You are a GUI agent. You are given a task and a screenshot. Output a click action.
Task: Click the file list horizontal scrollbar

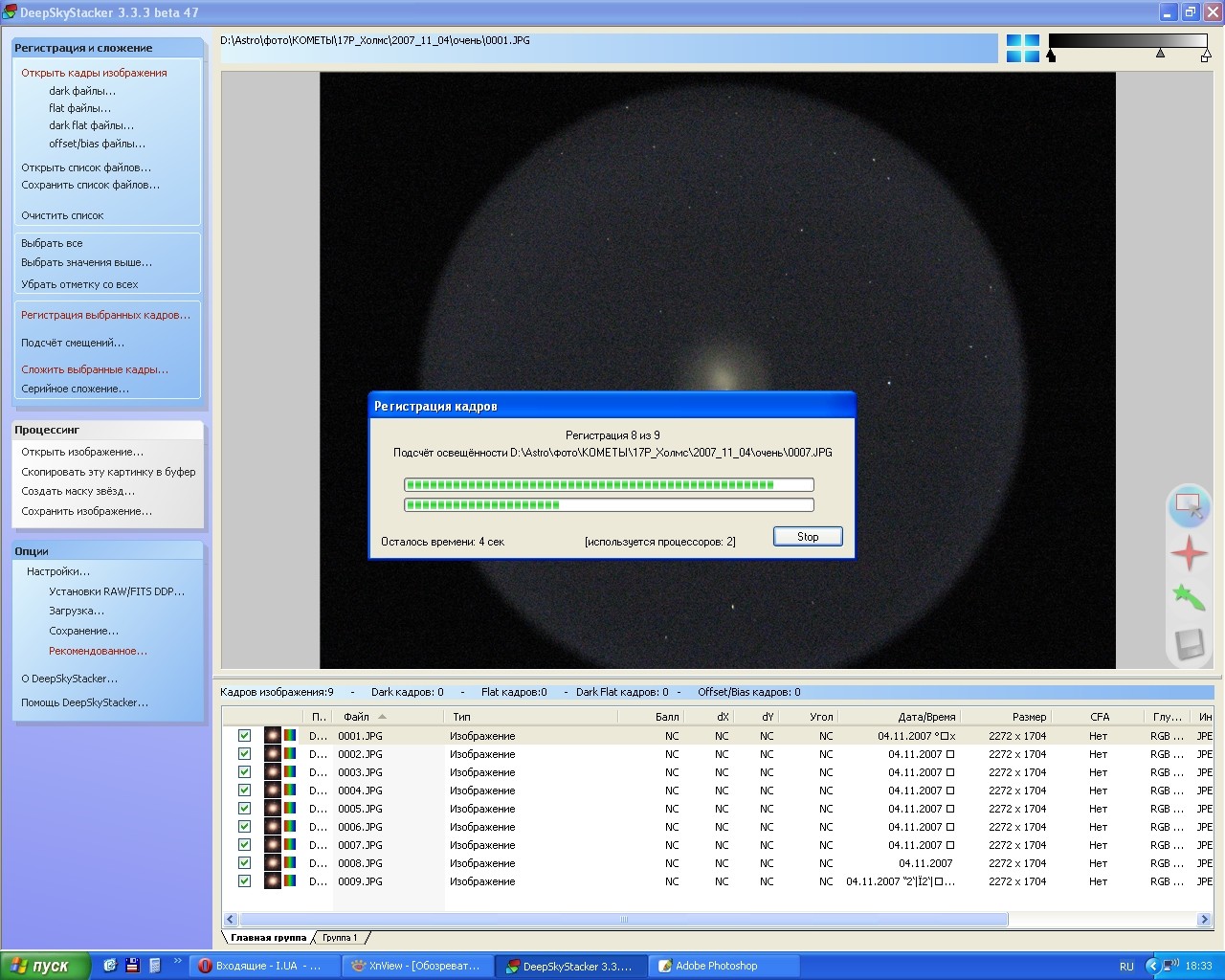[x=623, y=920]
